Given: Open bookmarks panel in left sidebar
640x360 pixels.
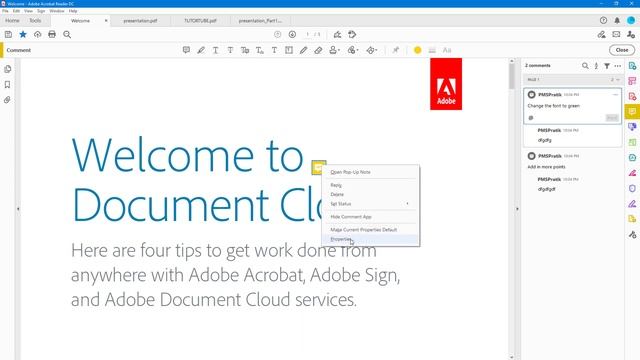Looking at the screenshot, I should (7, 84).
